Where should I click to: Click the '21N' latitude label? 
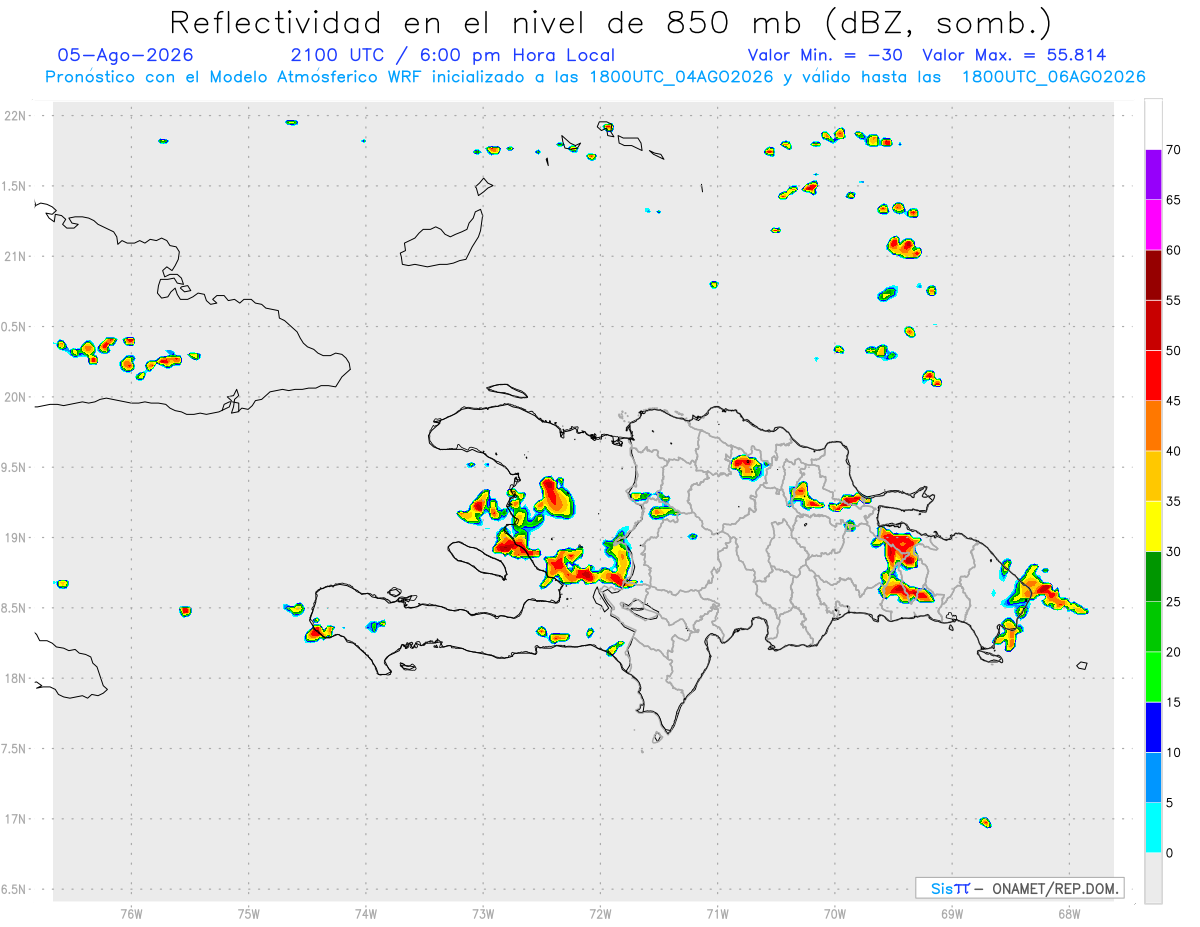pyautogui.click(x=17, y=256)
